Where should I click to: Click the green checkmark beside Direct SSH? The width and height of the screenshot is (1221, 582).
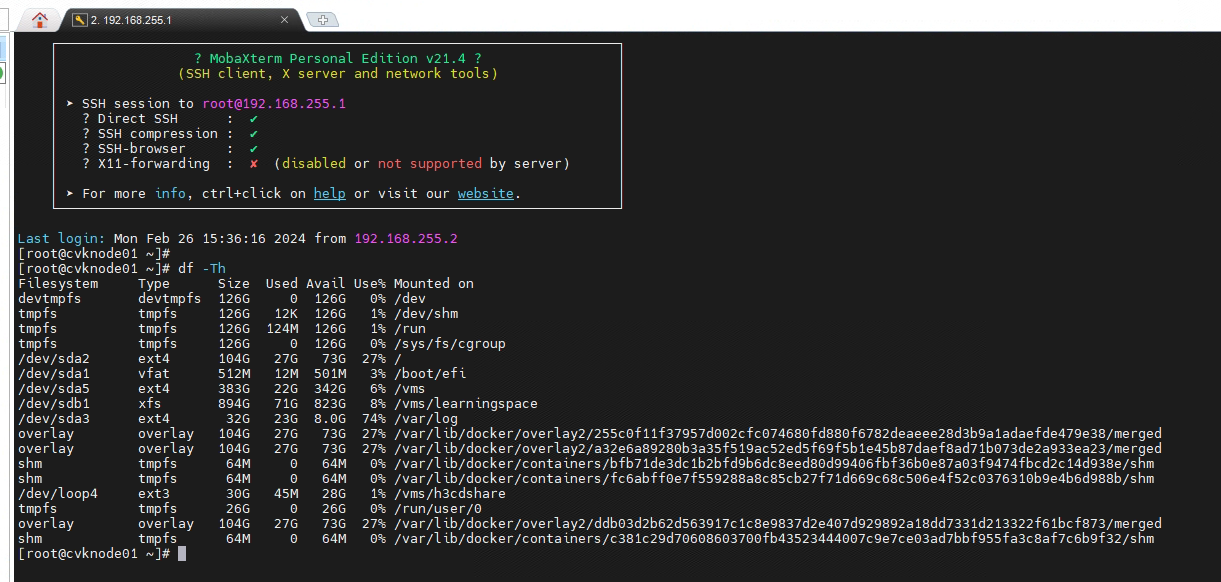click(x=254, y=119)
